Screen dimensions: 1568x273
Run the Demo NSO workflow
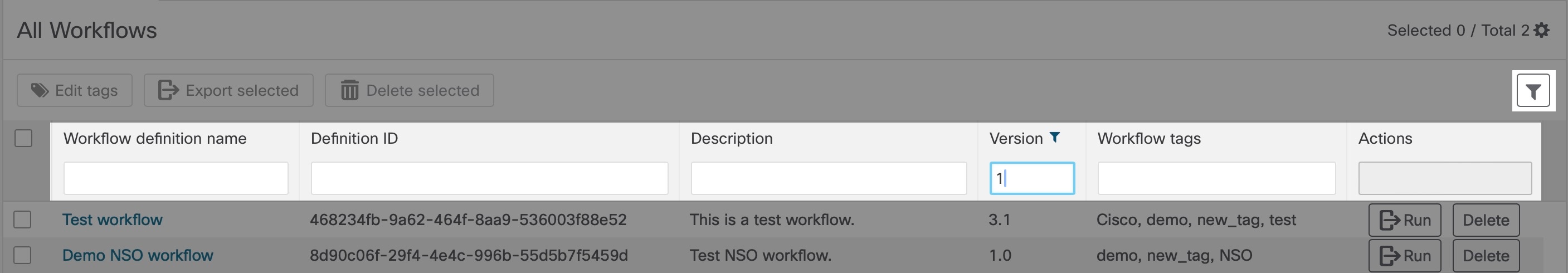click(1404, 256)
